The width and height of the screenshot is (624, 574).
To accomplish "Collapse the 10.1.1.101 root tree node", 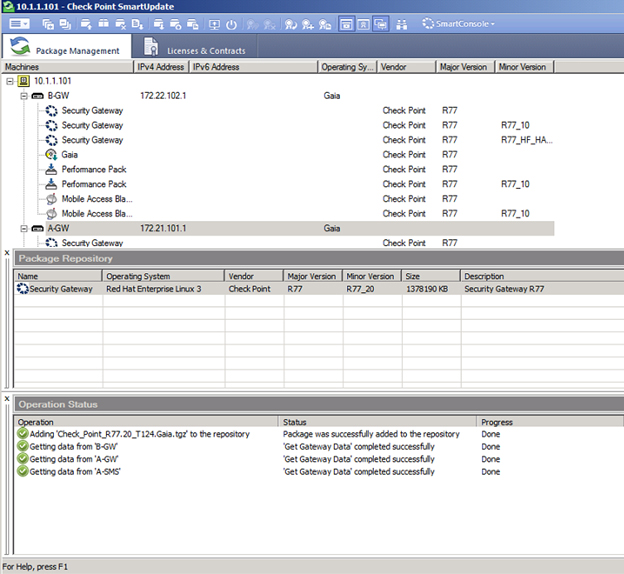I will (x=10, y=81).
